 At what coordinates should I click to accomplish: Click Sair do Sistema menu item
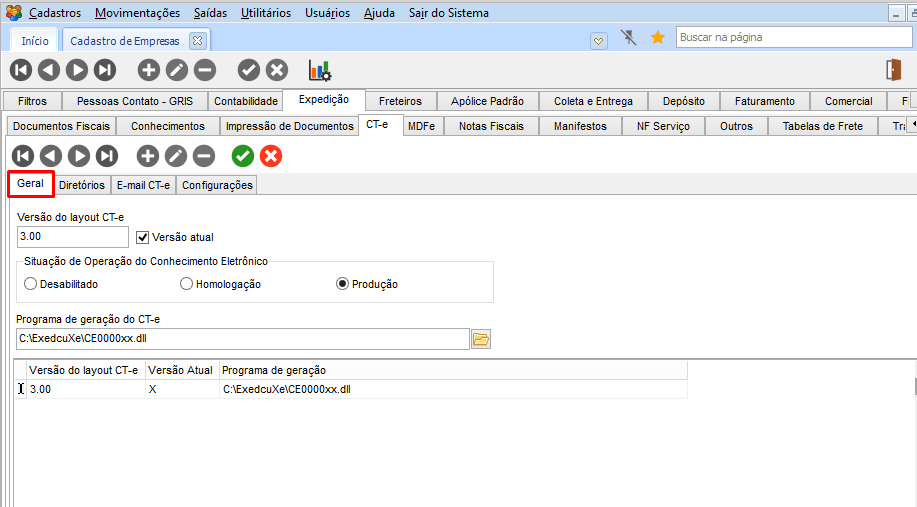[x=449, y=13]
